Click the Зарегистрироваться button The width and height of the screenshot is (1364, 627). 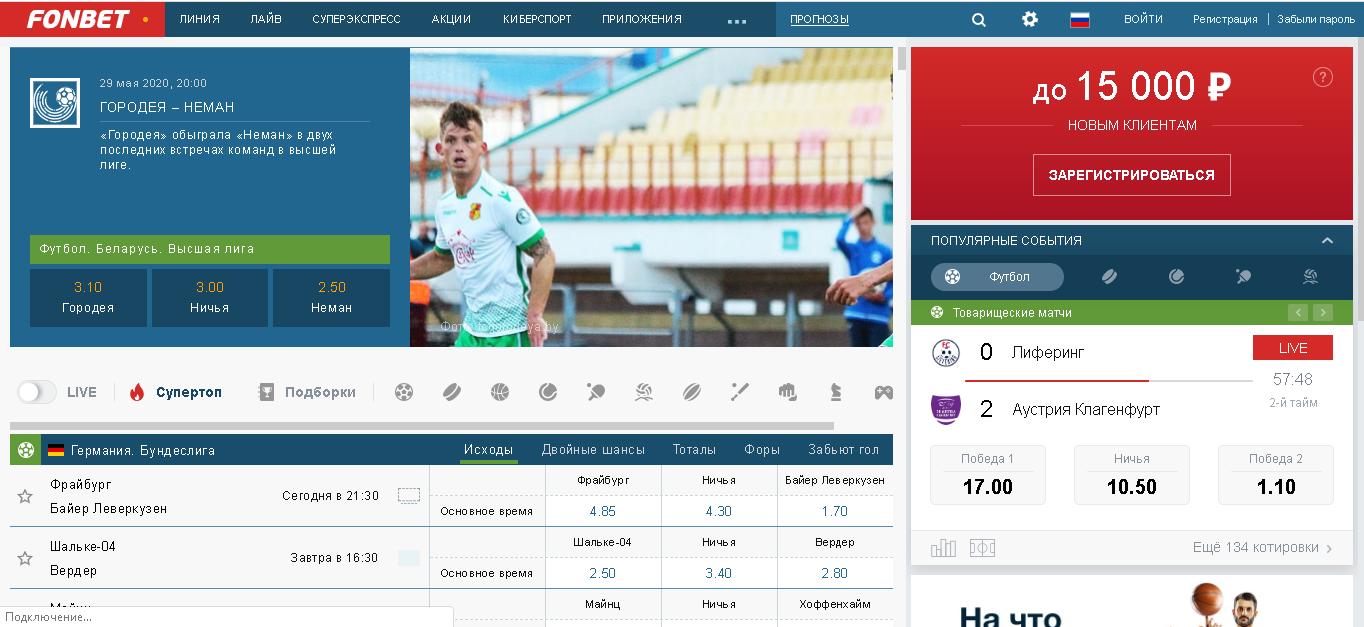click(1131, 175)
